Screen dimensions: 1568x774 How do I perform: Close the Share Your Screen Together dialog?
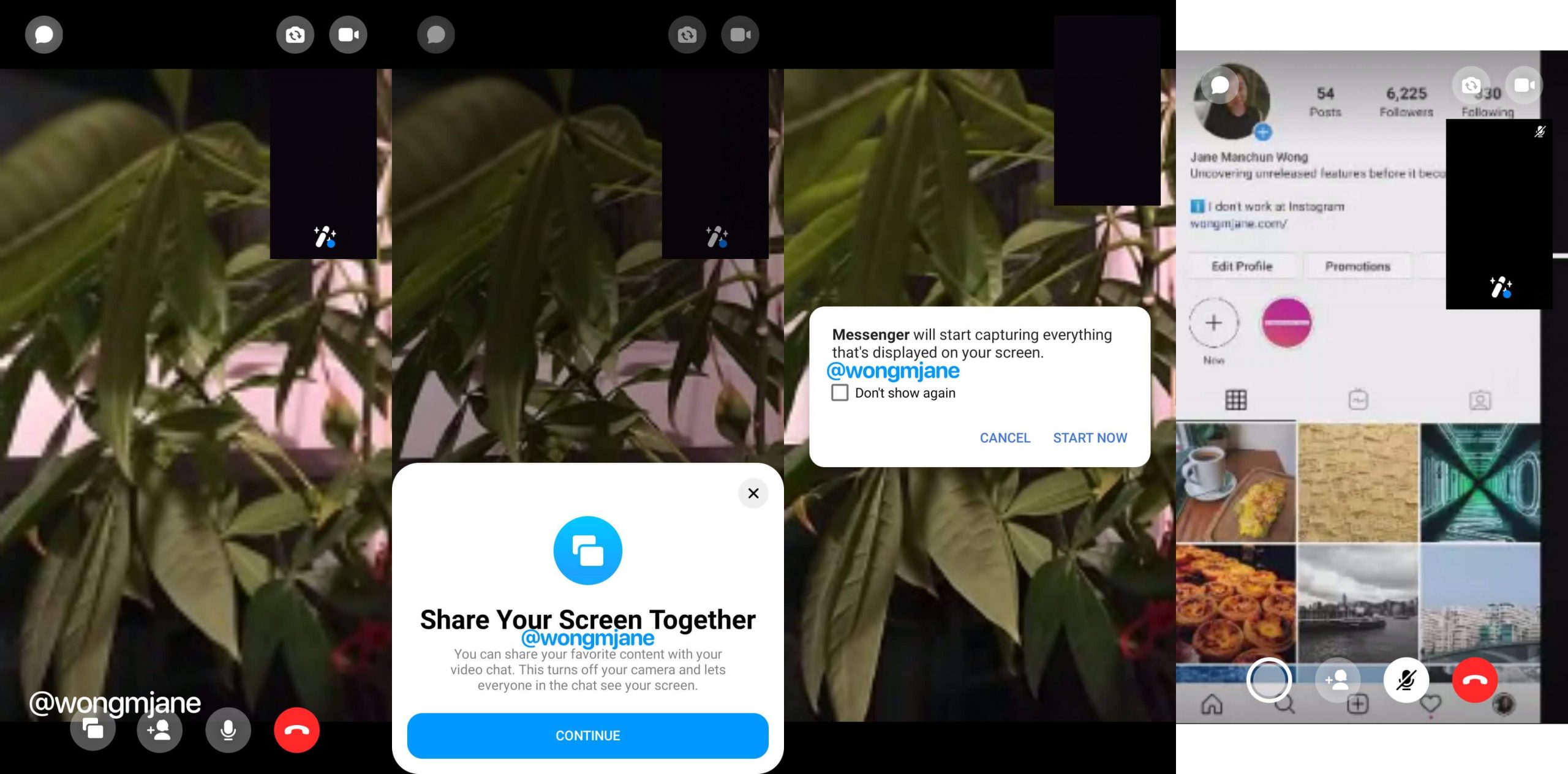pyautogui.click(x=753, y=493)
